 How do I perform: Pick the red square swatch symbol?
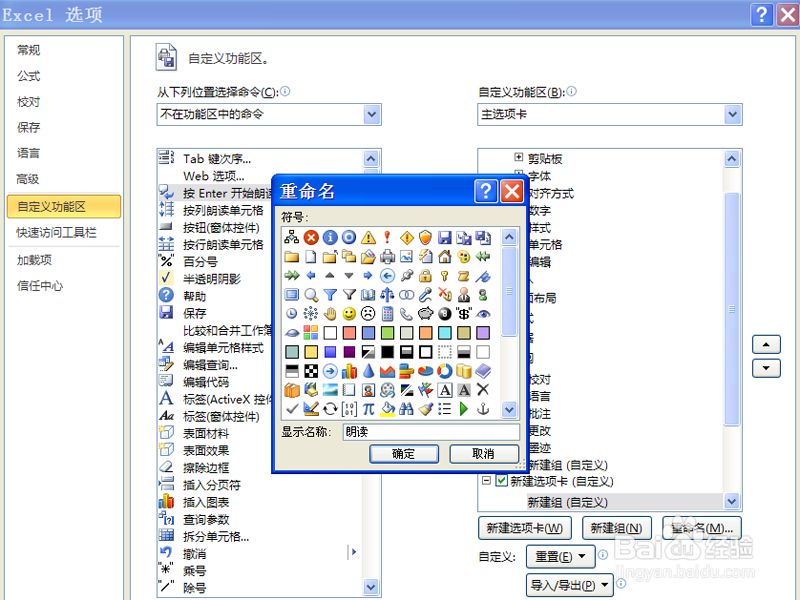click(349, 333)
